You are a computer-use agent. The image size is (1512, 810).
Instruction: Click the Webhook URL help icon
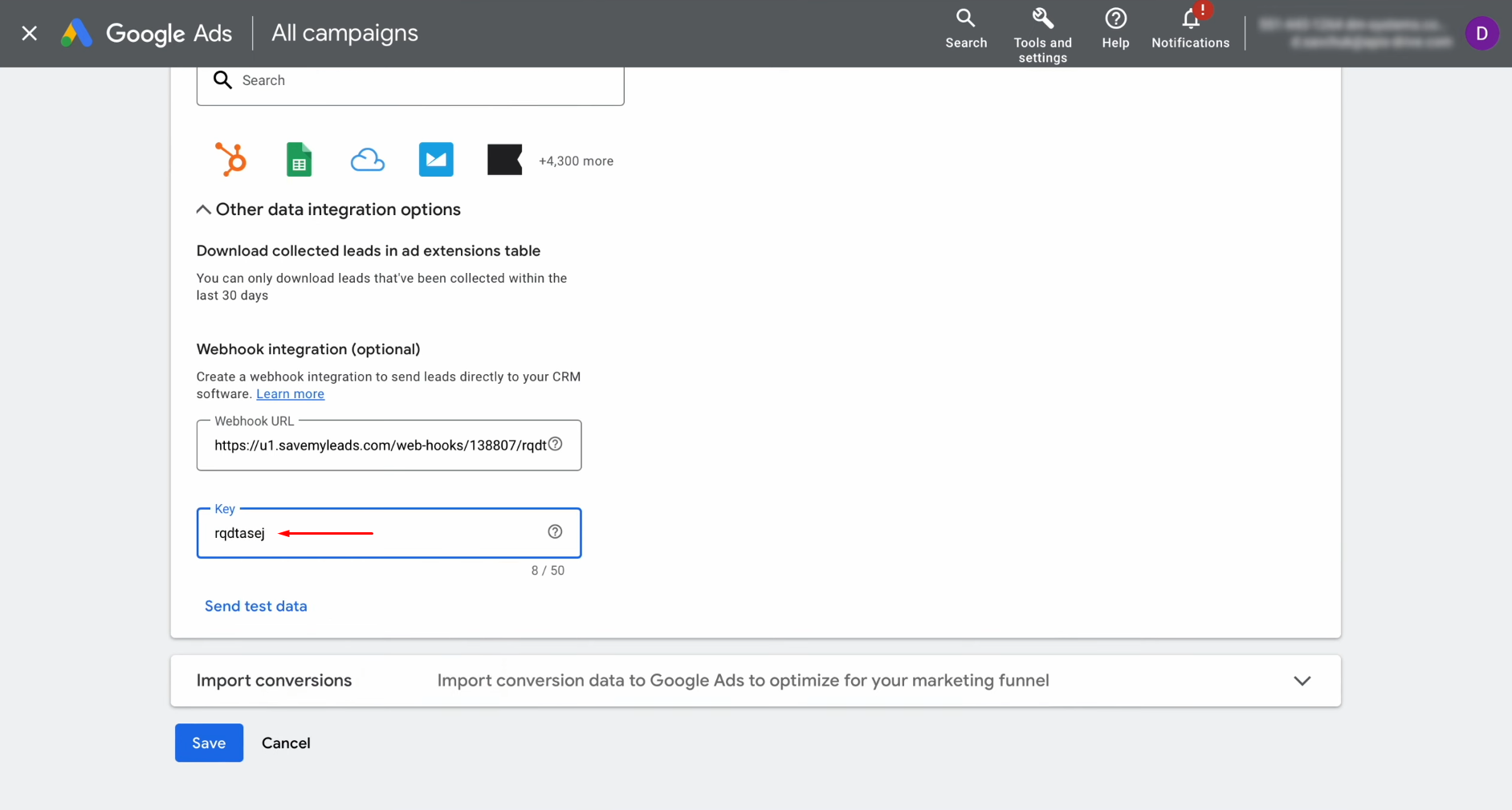pos(556,444)
